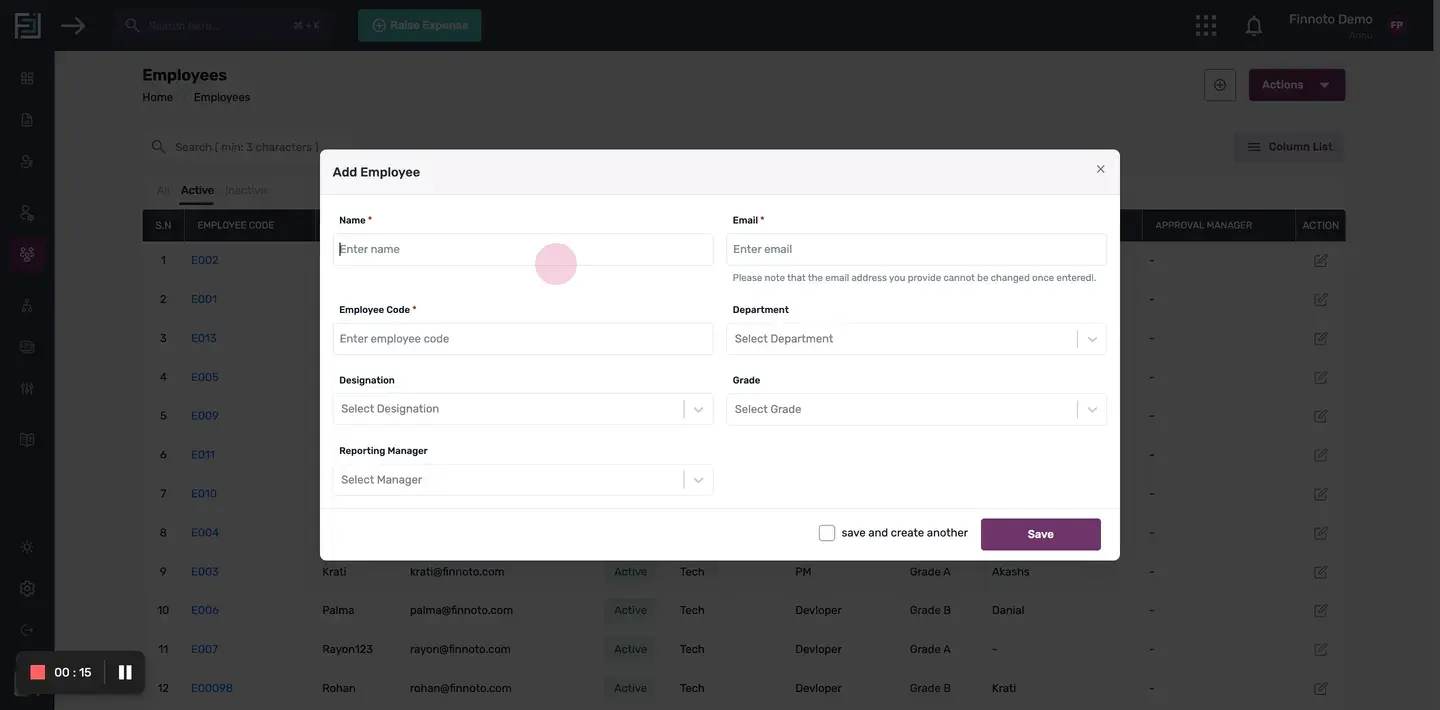Open the book icon in left sidebar
The width and height of the screenshot is (1440, 710).
coord(27,440)
